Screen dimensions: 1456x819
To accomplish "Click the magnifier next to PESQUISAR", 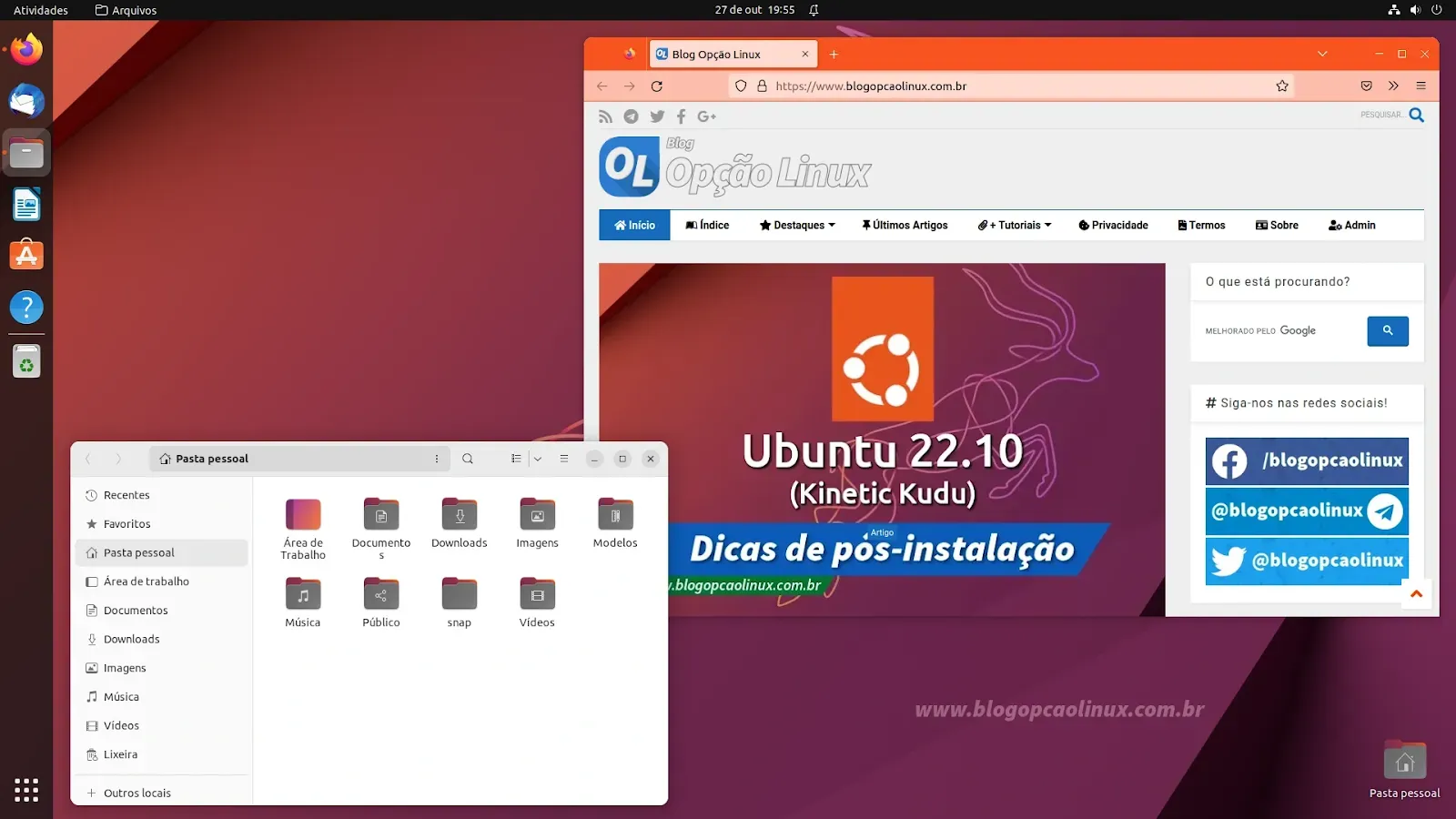I will 1417,115.
